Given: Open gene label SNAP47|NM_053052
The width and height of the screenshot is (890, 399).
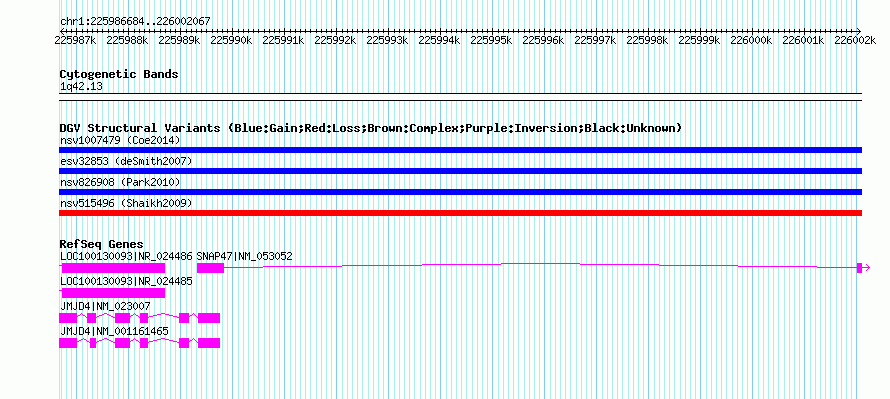Looking at the screenshot, I should pos(245,256).
